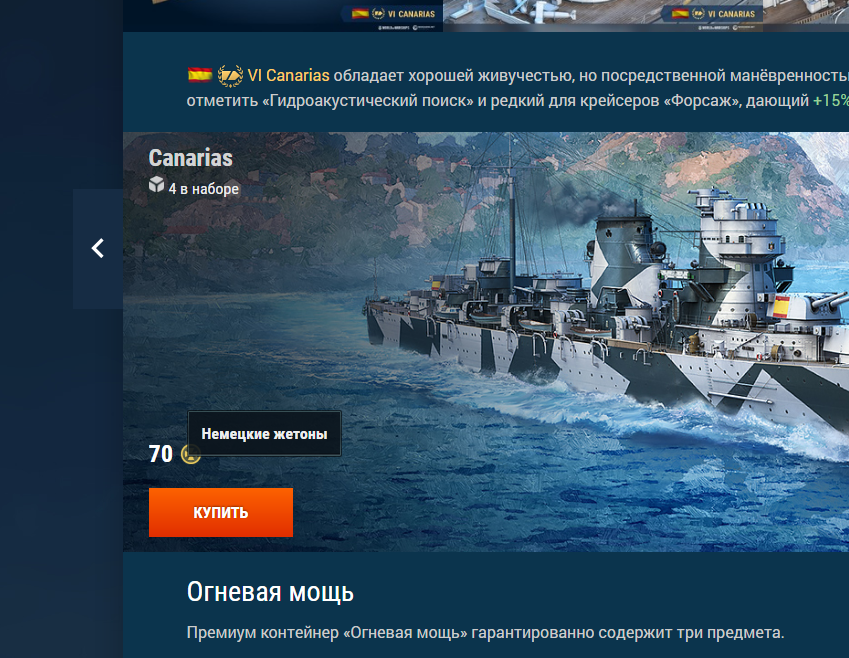Click the 'Немецкие жетоны' tooltip
Viewport: 849px width, 658px height.
tap(264, 433)
